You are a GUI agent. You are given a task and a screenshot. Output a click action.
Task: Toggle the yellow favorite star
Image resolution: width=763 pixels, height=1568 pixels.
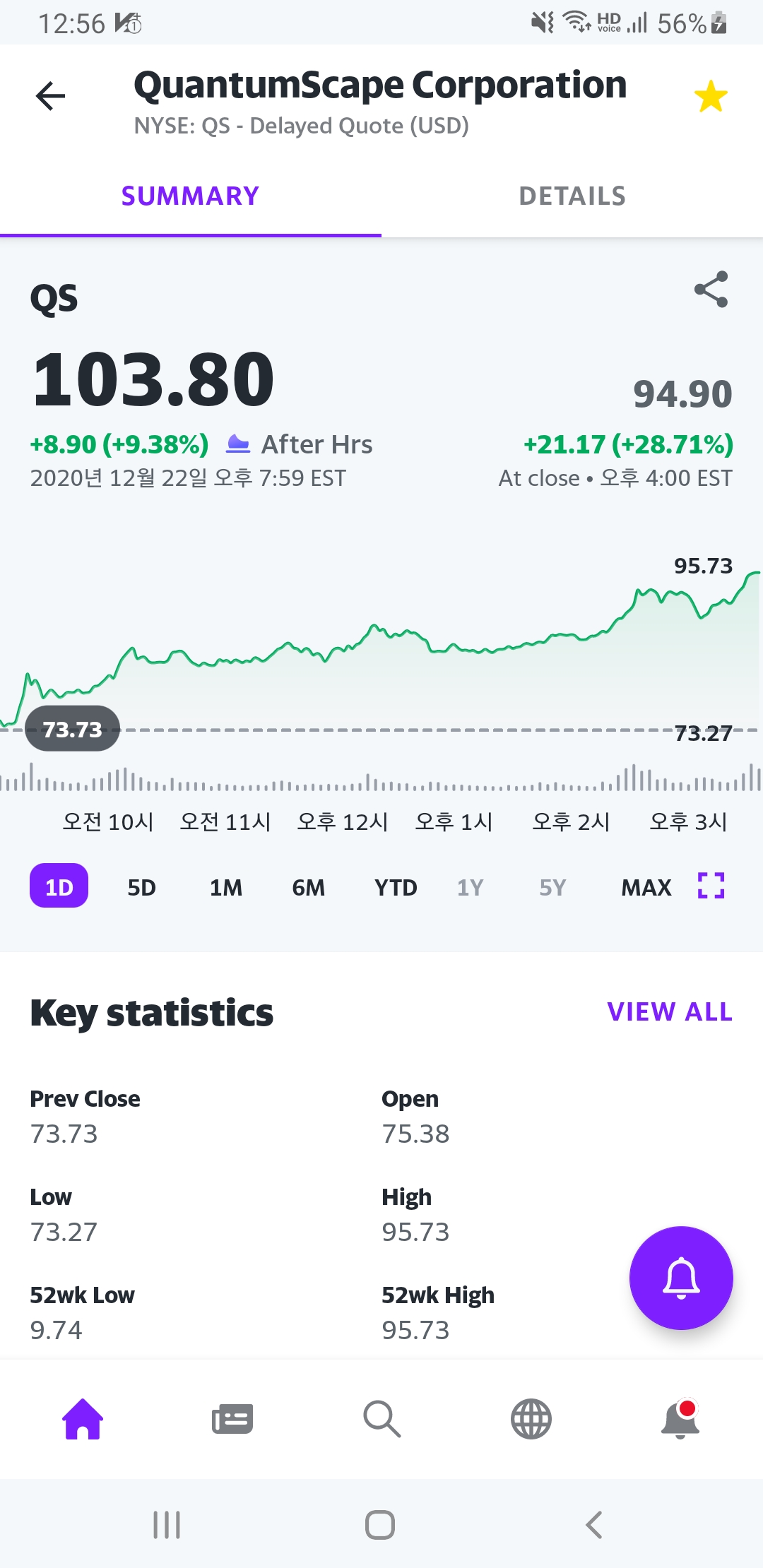point(710,96)
